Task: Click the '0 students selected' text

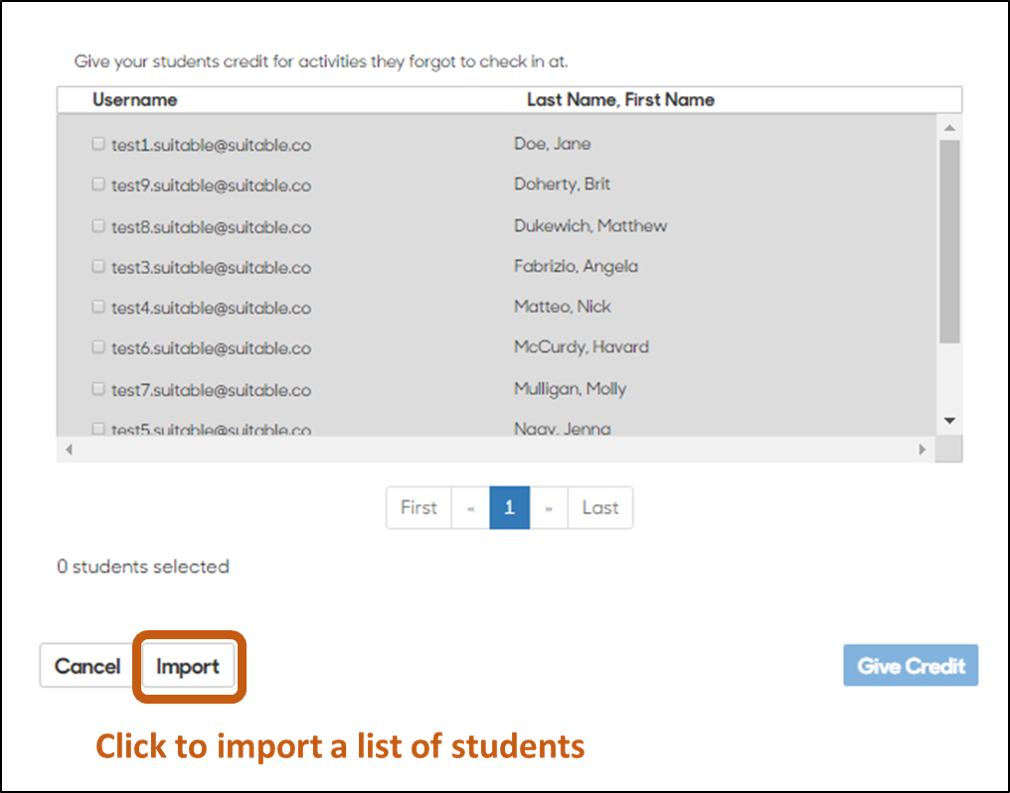Action: point(143,567)
